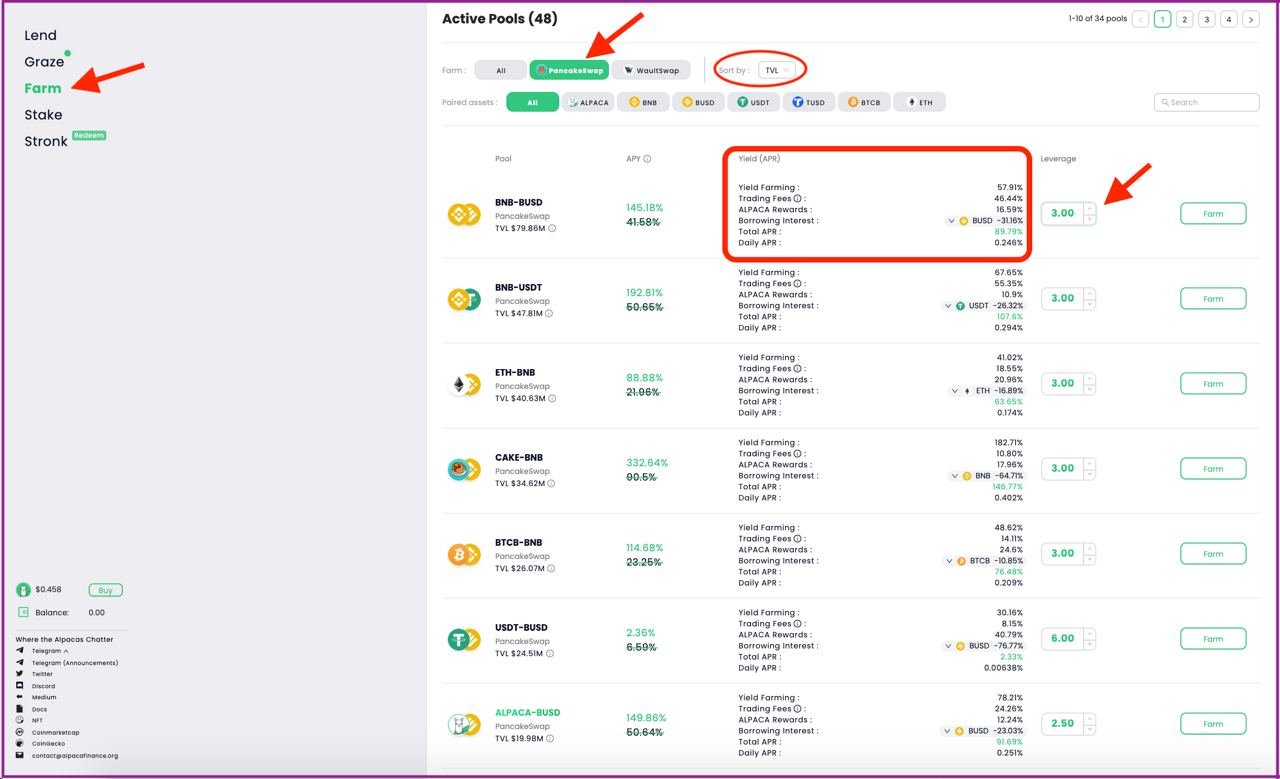Click the NFT icon in sidebar
The height and width of the screenshot is (779, 1280).
click(x=20, y=720)
